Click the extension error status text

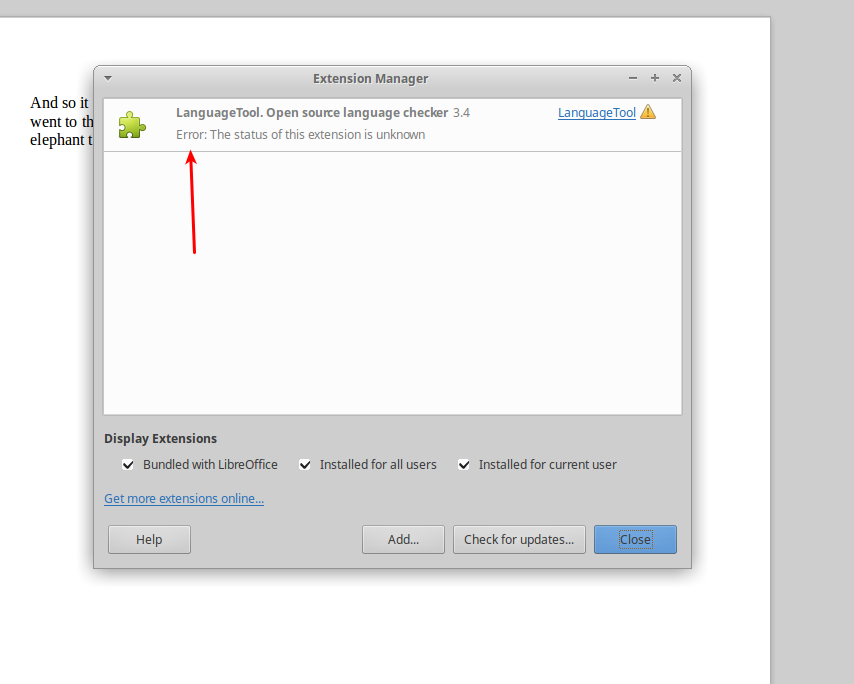(x=301, y=135)
